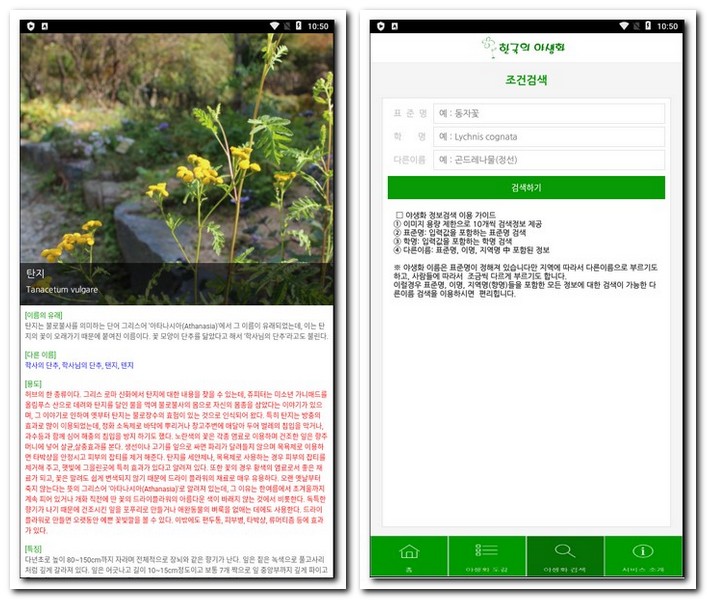This screenshot has height=600, width=707.
Task: Click the 표준명 input field (예: 동자꽃)
Action: coord(549,113)
